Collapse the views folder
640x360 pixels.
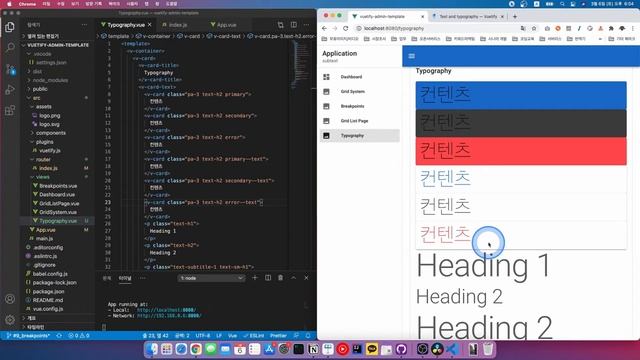point(42,177)
